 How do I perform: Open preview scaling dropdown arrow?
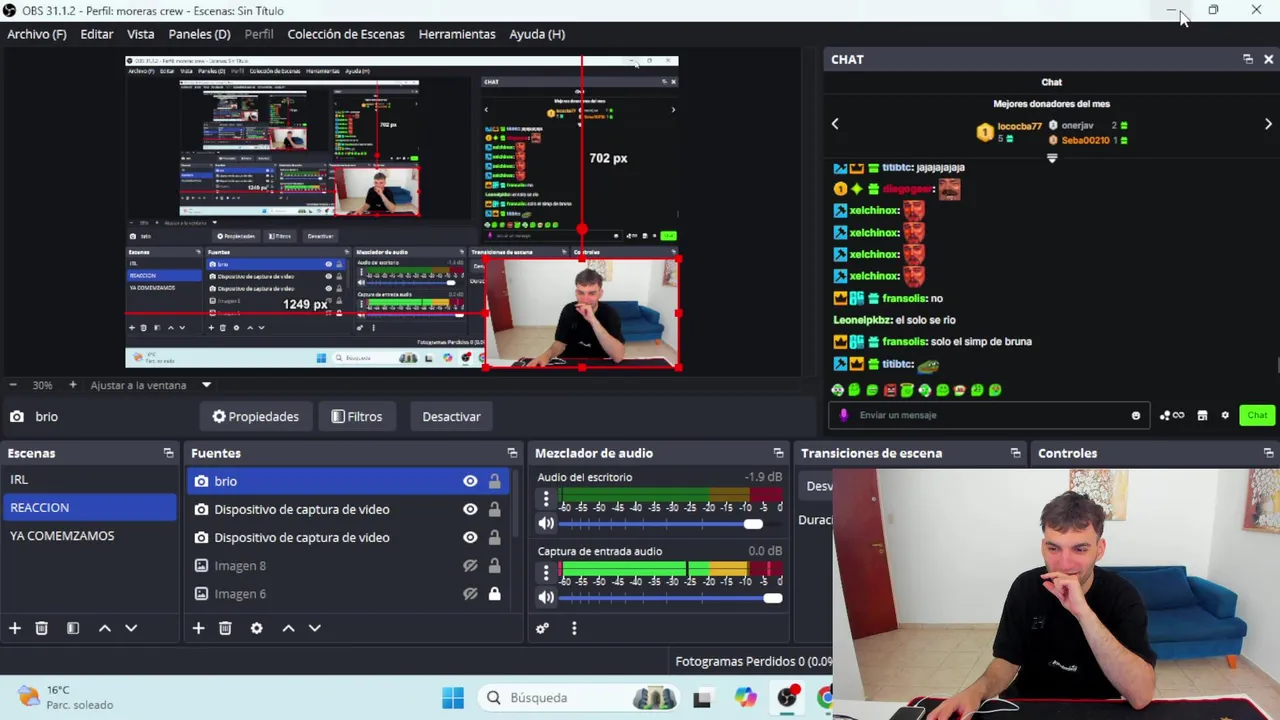coord(207,385)
